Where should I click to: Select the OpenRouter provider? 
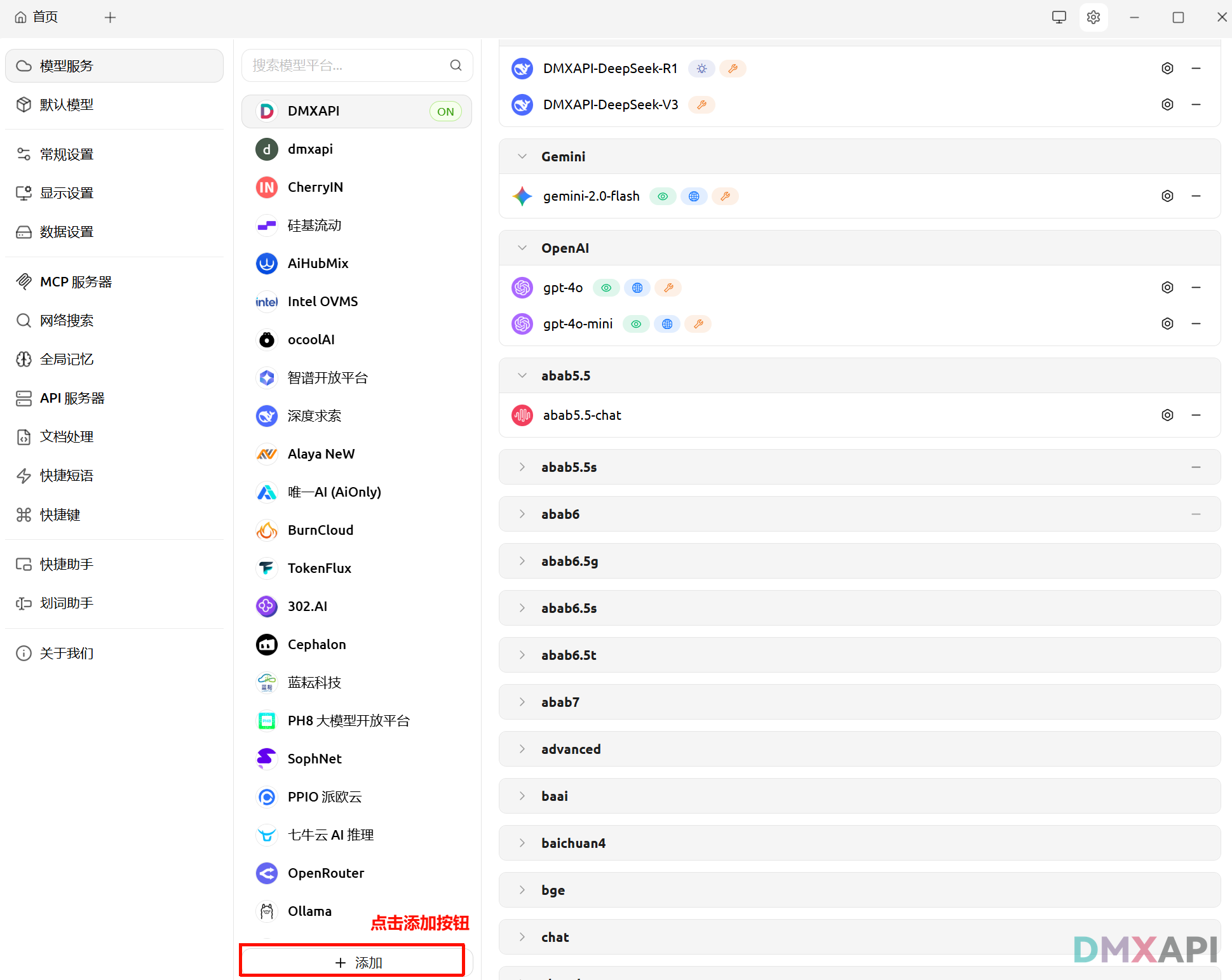tap(325, 873)
